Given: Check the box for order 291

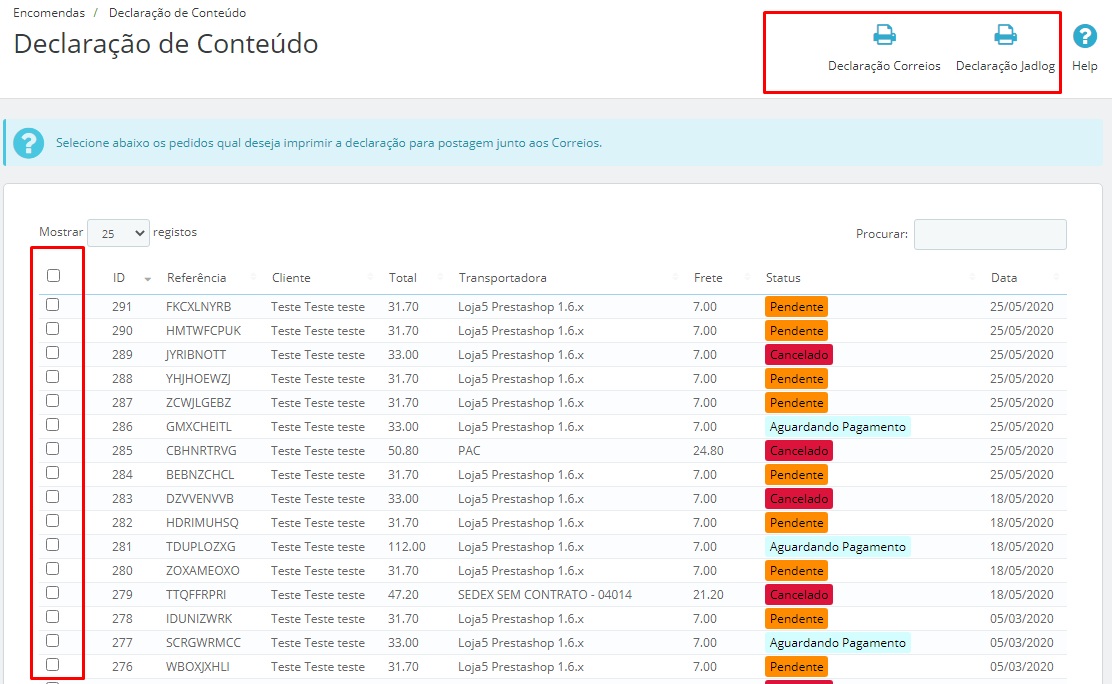Looking at the screenshot, I should point(53,305).
